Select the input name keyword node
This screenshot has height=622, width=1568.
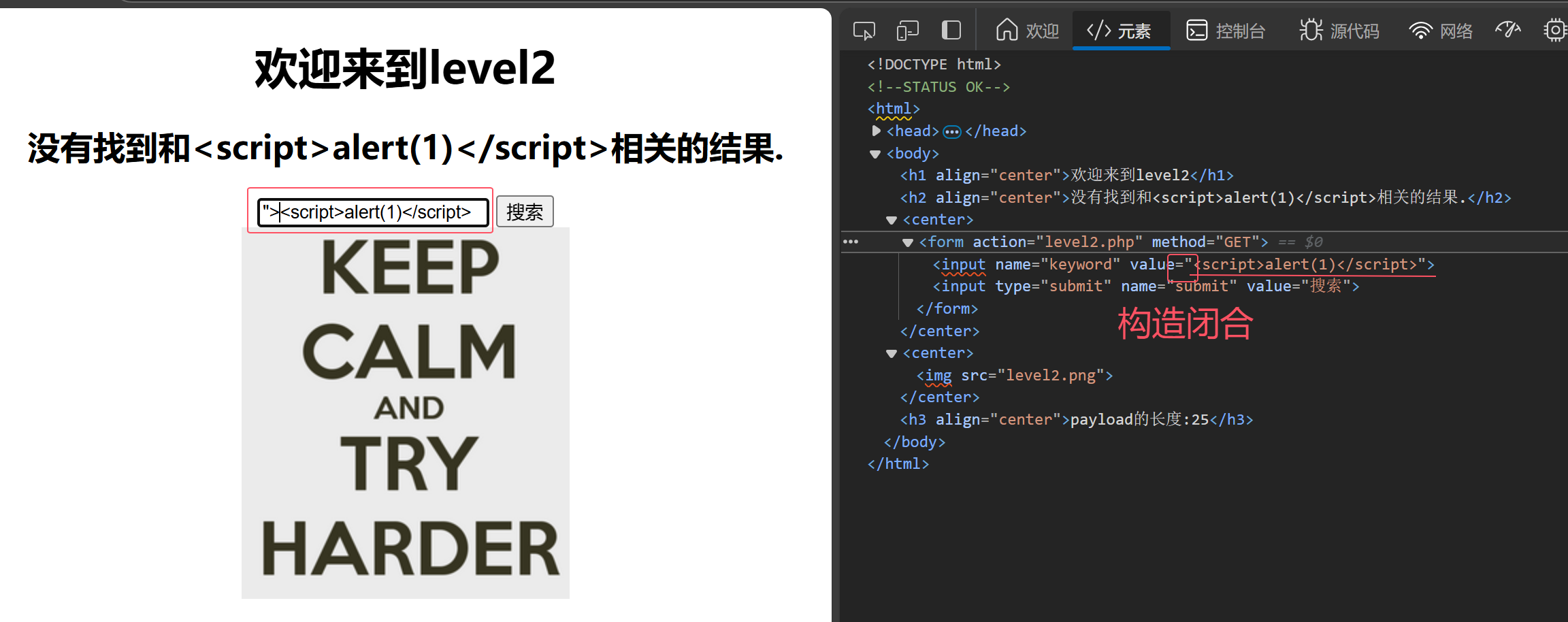coord(1183,264)
